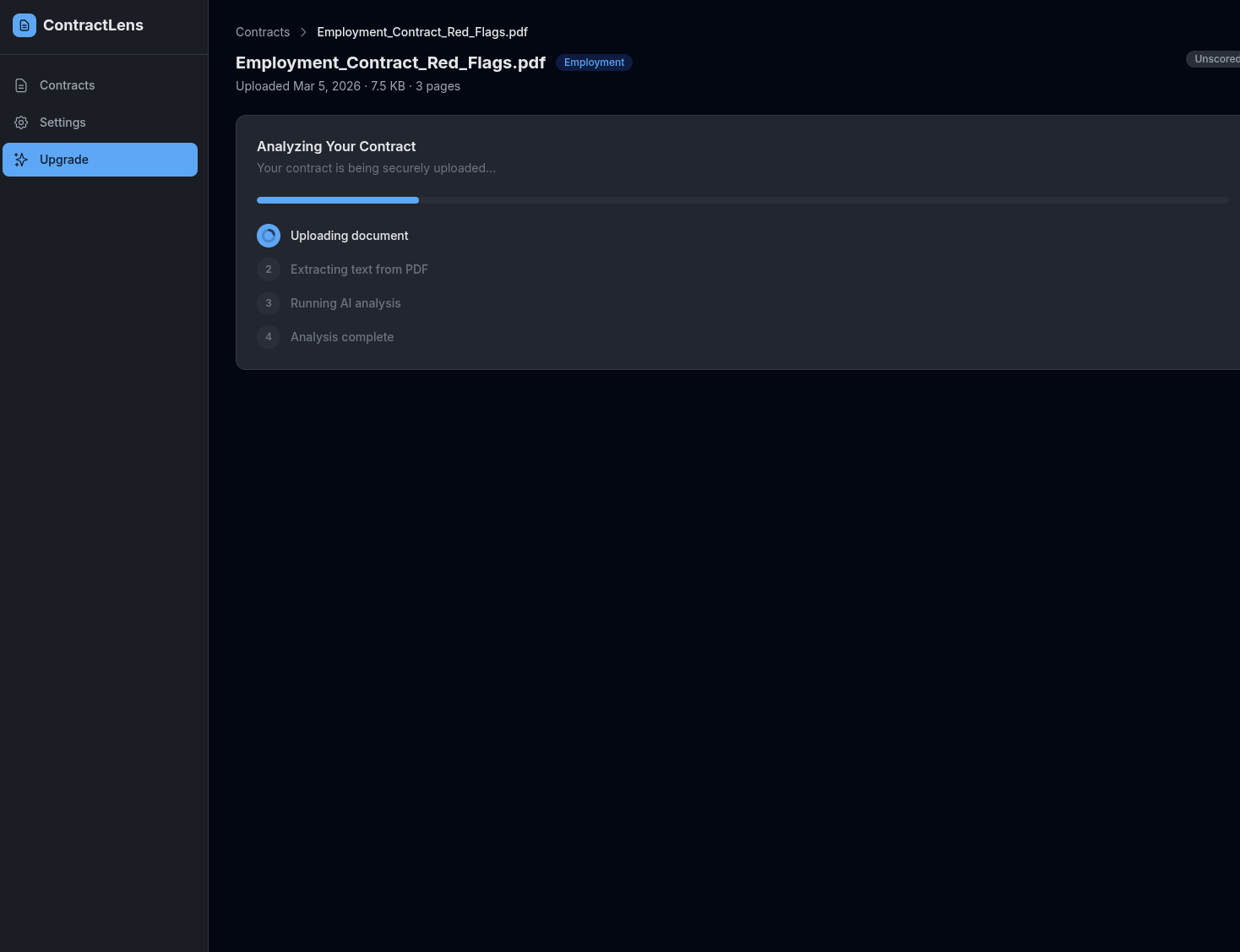Select the Upgrade sidebar button
Viewport: 1240px width, 952px height.
pos(100,160)
